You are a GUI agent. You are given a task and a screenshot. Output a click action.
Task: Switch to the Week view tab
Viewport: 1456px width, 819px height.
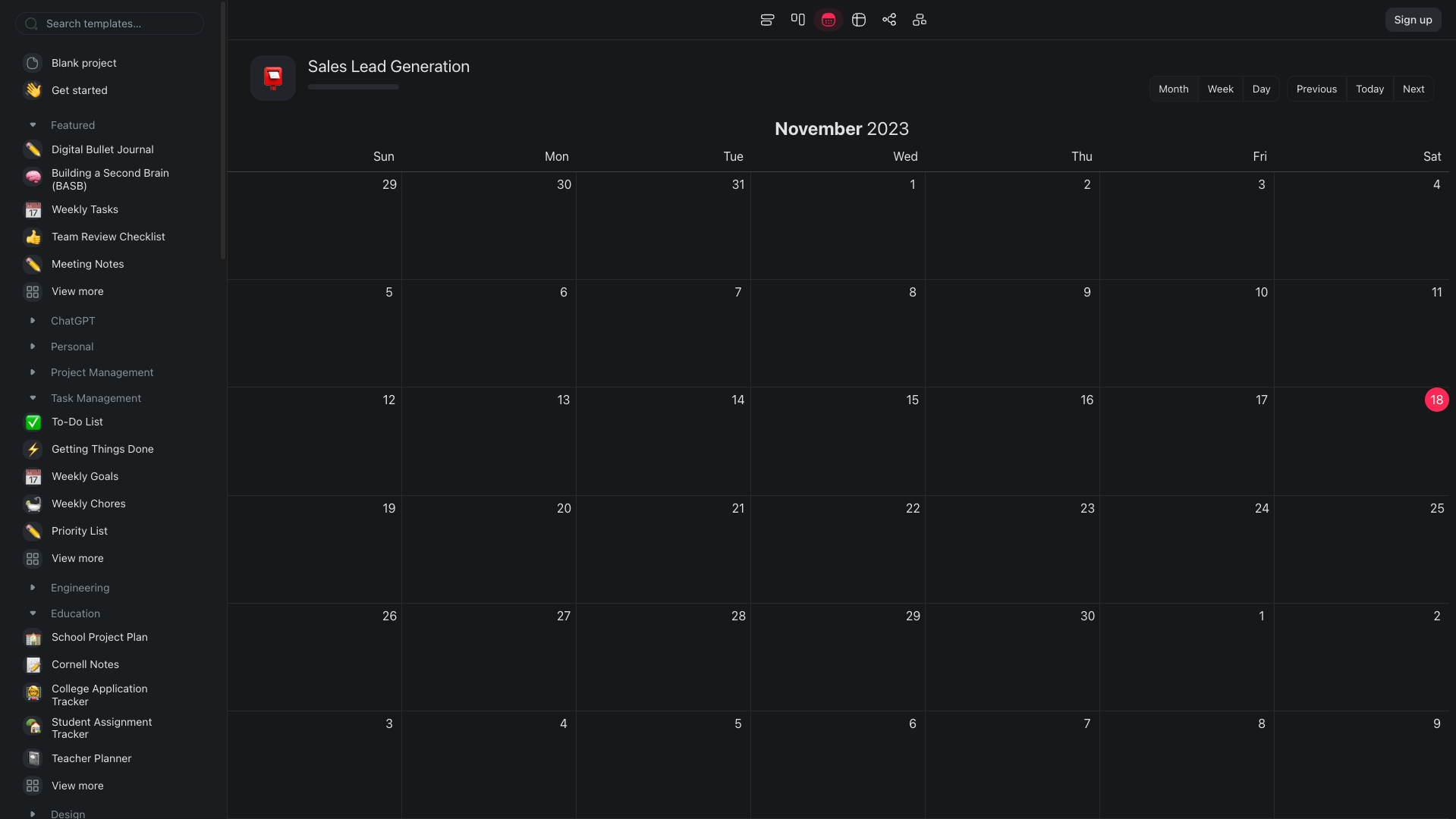click(1220, 89)
